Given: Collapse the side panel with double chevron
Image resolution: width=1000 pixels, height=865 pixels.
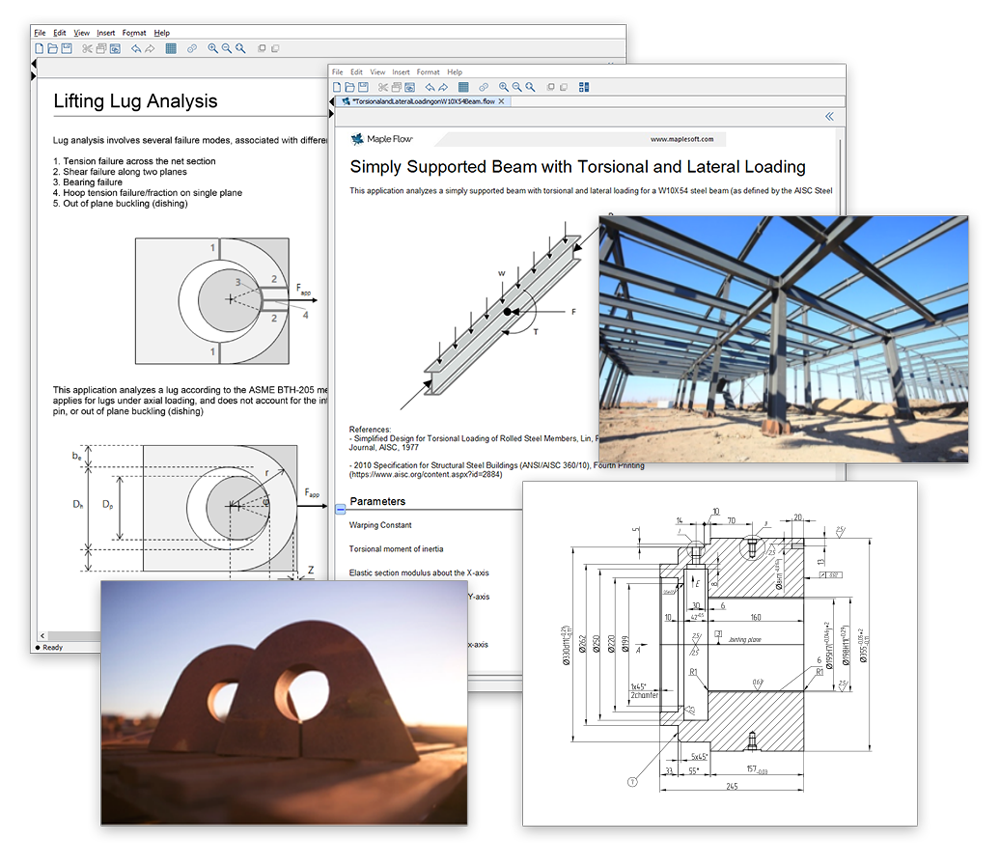Looking at the screenshot, I should point(829,117).
